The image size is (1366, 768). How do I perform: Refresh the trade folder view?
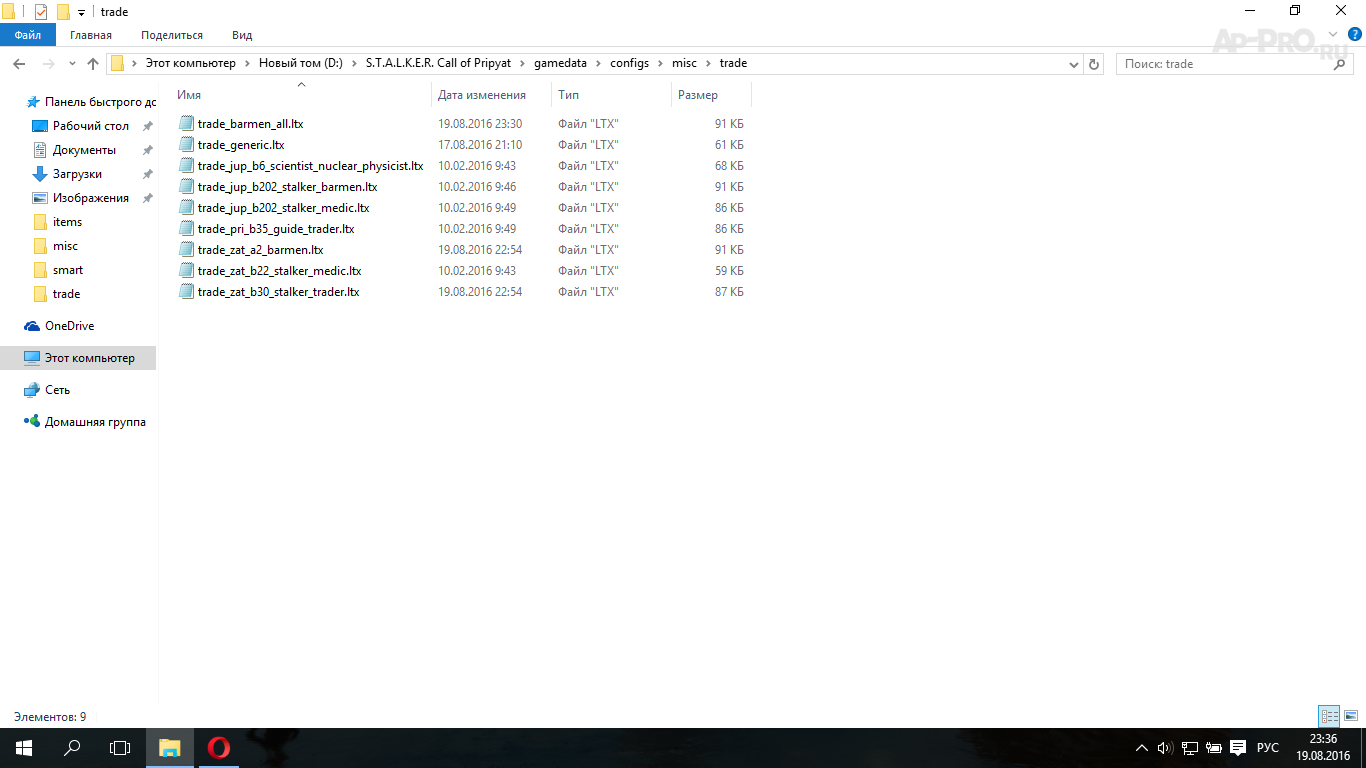(x=1094, y=63)
